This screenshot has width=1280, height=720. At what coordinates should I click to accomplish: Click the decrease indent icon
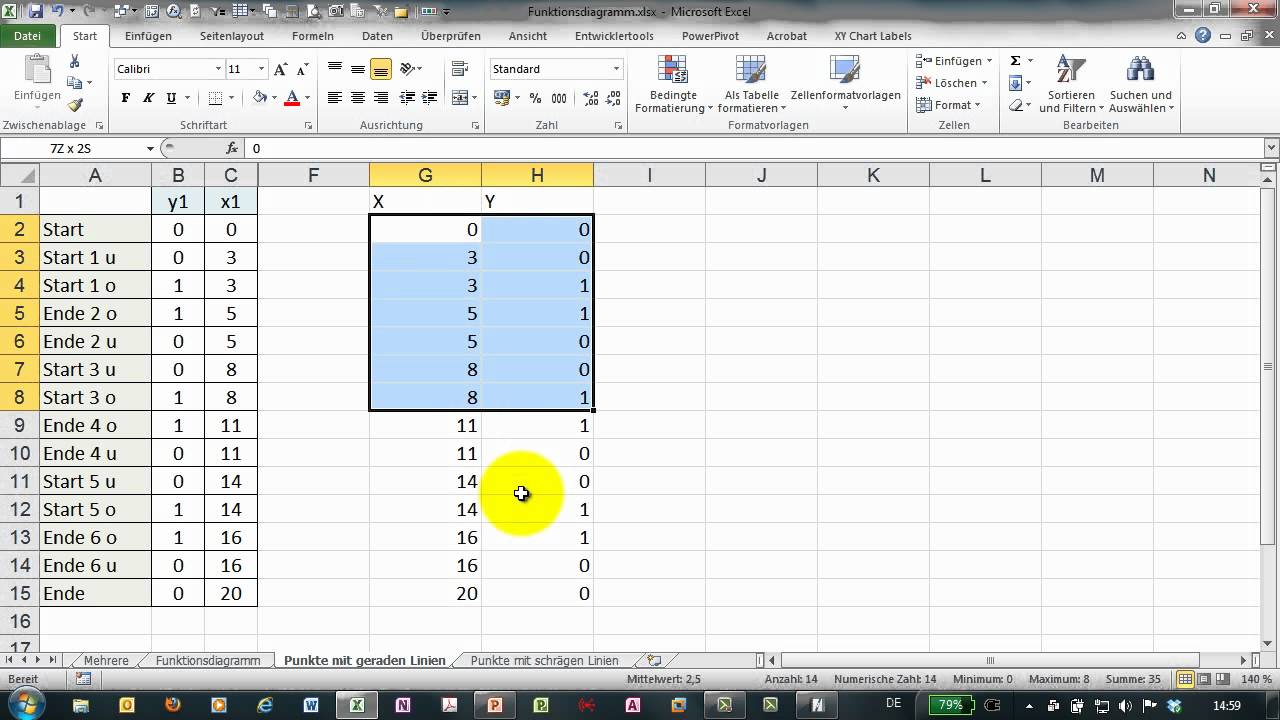(407, 98)
